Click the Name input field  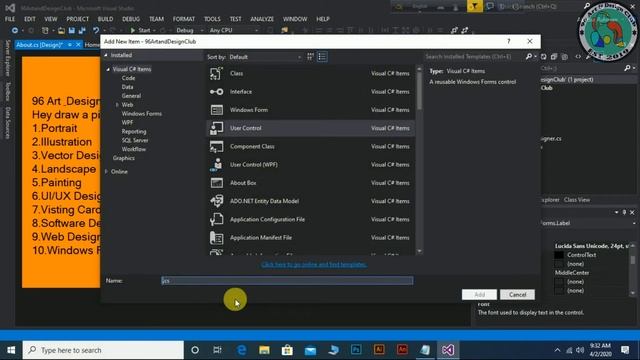287,280
